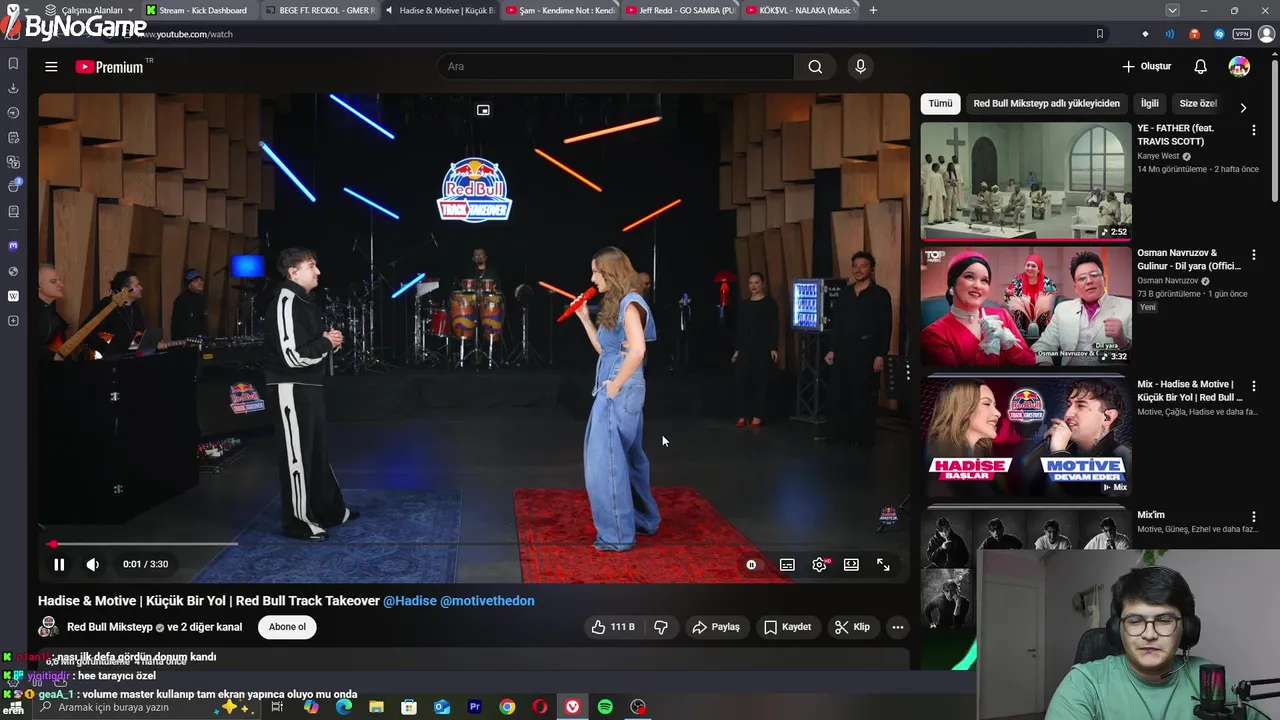Open the @Hadise channel link
The height and width of the screenshot is (720, 1280).
click(x=410, y=601)
